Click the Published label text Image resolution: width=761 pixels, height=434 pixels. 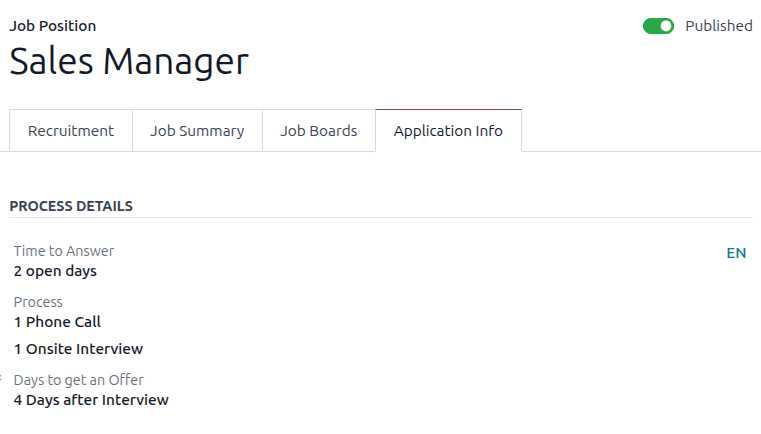pos(718,26)
